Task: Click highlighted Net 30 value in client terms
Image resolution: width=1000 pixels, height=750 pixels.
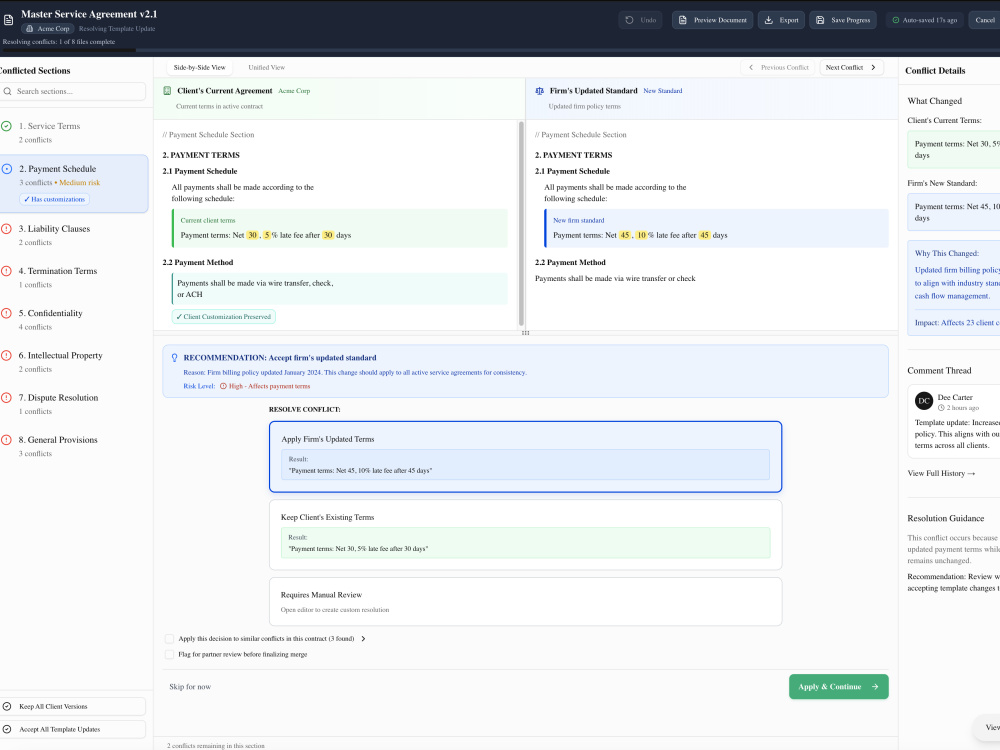Action: point(253,235)
